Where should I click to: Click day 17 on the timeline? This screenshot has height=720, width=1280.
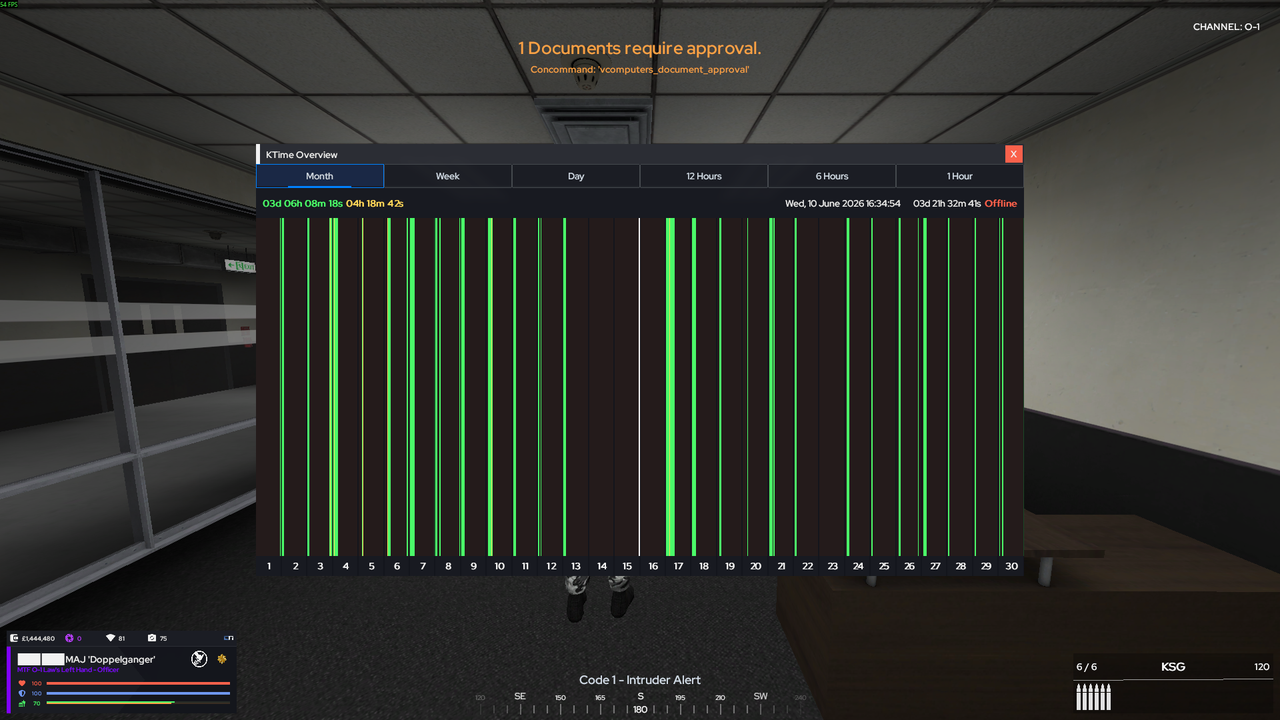coord(678,566)
